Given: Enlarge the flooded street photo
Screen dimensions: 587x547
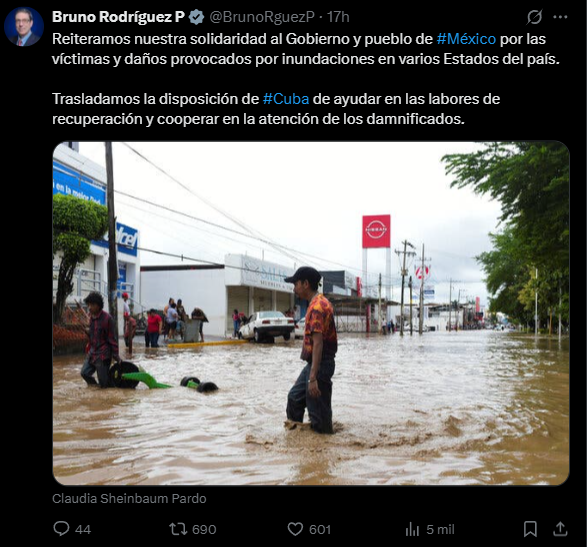Looking at the screenshot, I should [x=311, y=313].
